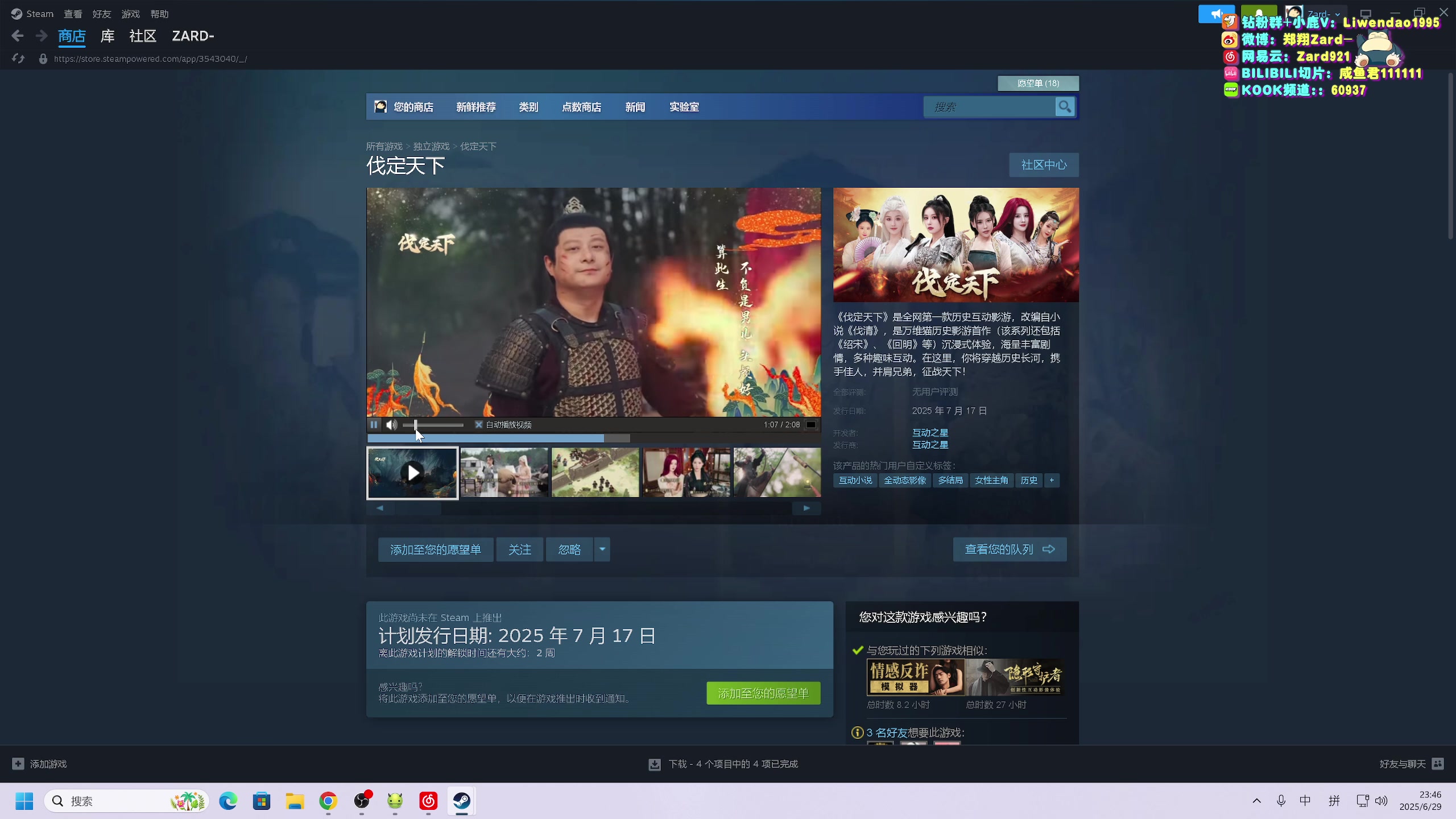Open the Friends & Chat icon

coord(1438,764)
